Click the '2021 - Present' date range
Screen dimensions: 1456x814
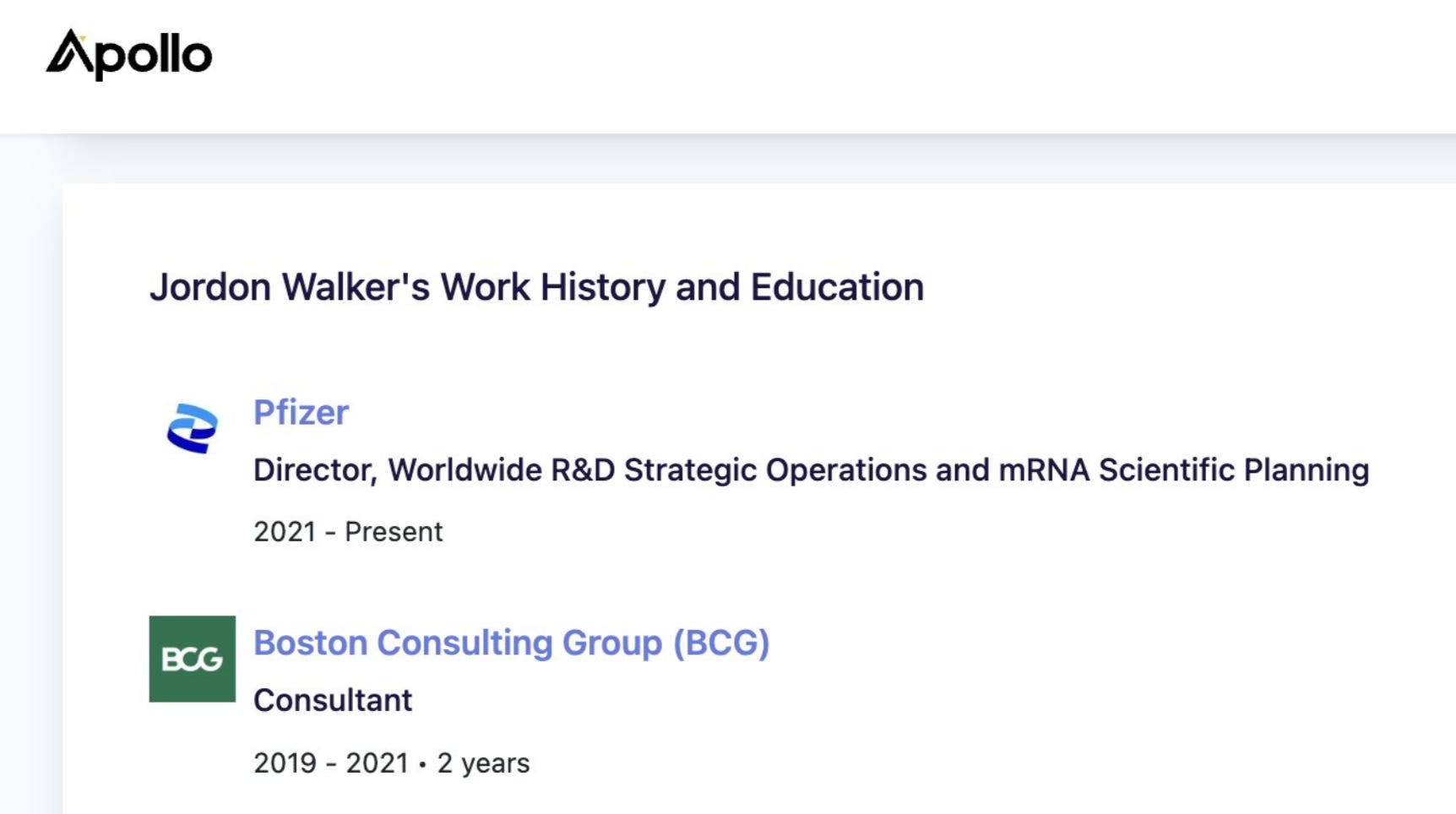click(x=348, y=532)
